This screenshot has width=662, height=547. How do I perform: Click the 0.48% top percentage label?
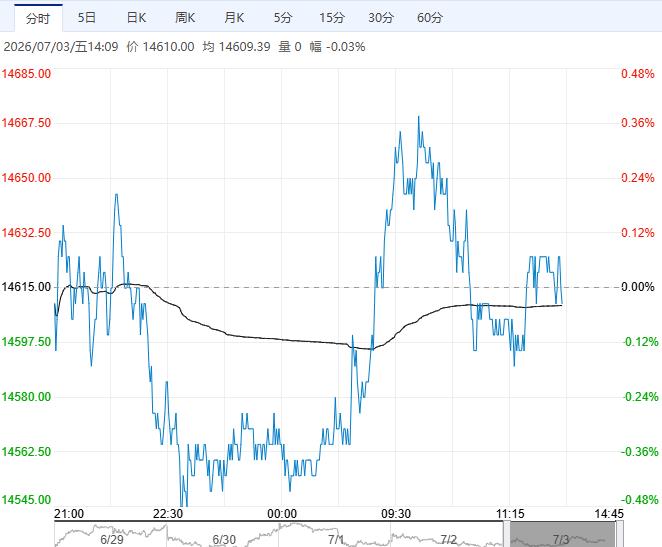pyautogui.click(x=638, y=74)
